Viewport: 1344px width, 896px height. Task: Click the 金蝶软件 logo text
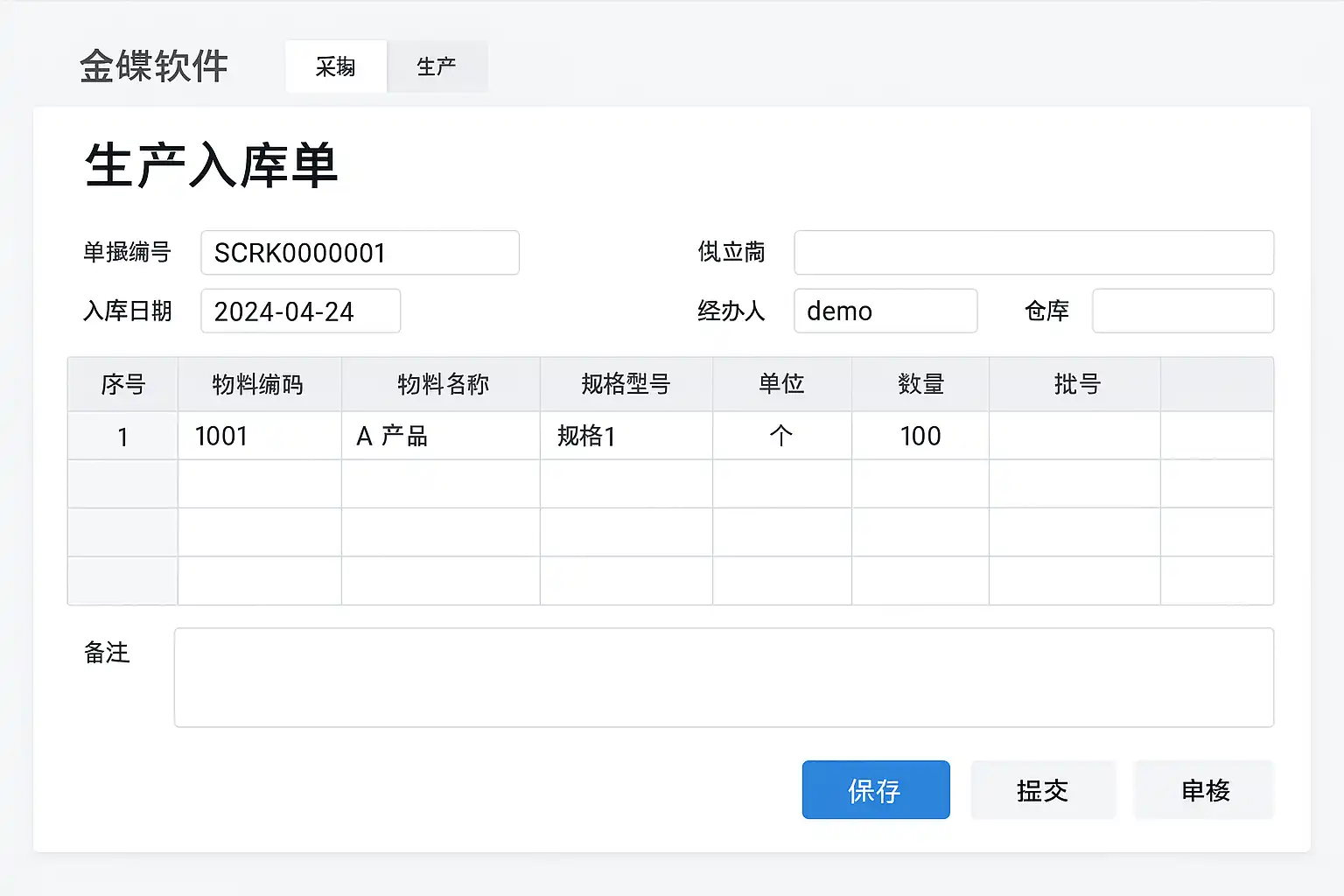(154, 66)
